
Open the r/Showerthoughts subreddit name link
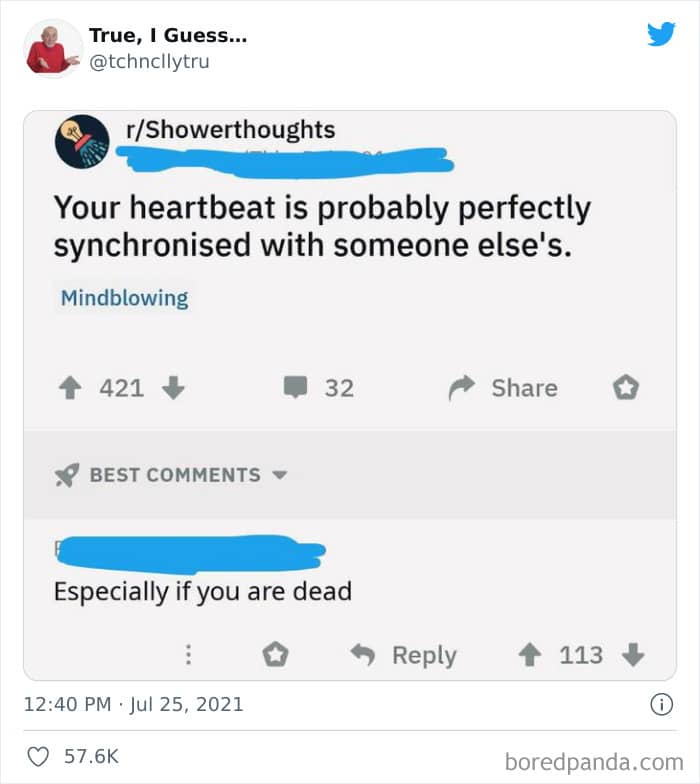tap(230, 130)
